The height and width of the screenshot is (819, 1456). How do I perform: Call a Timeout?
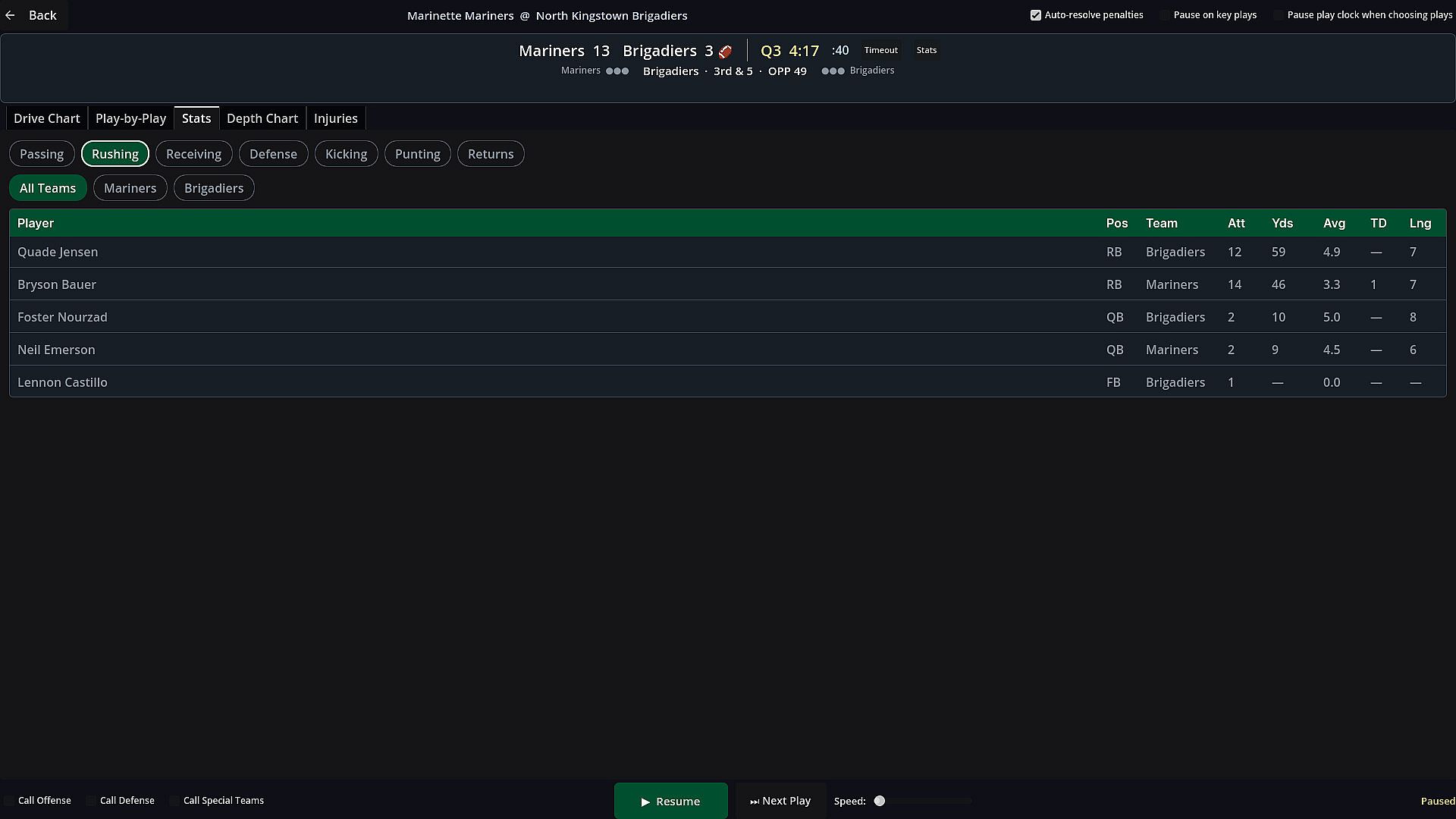click(x=880, y=50)
